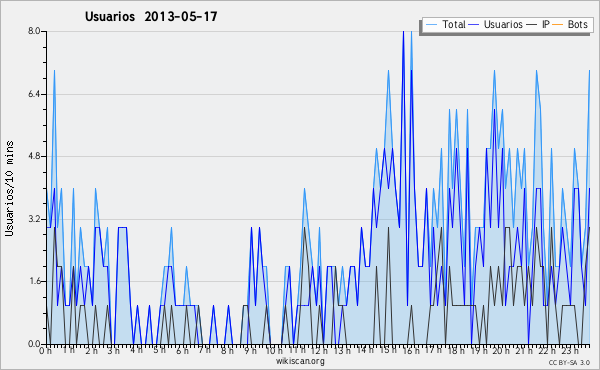Image resolution: width=600 pixels, height=370 pixels.
Task: Click the y-axis value '3.2'
Action: tap(34, 219)
